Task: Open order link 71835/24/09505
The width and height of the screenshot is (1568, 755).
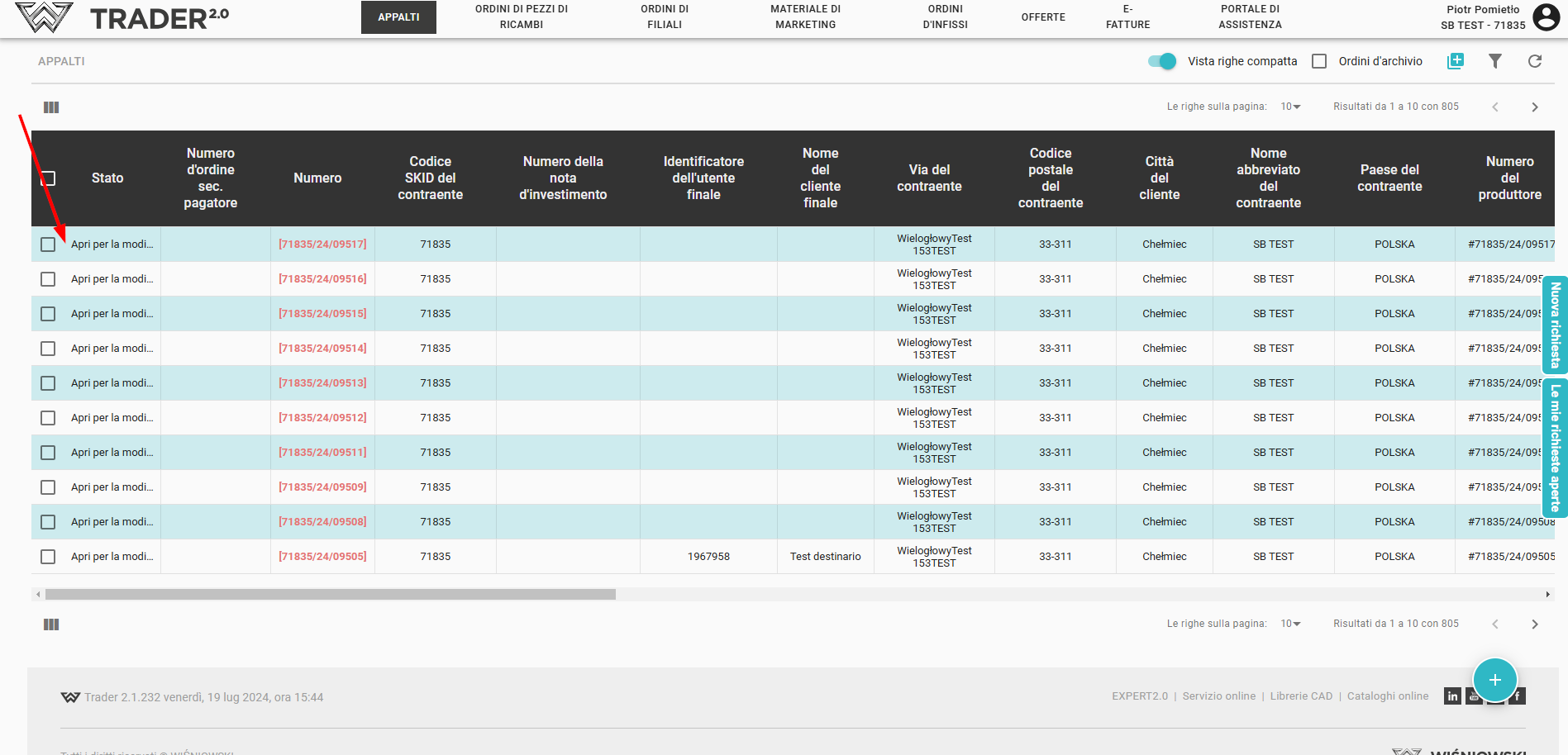Action: pos(322,557)
